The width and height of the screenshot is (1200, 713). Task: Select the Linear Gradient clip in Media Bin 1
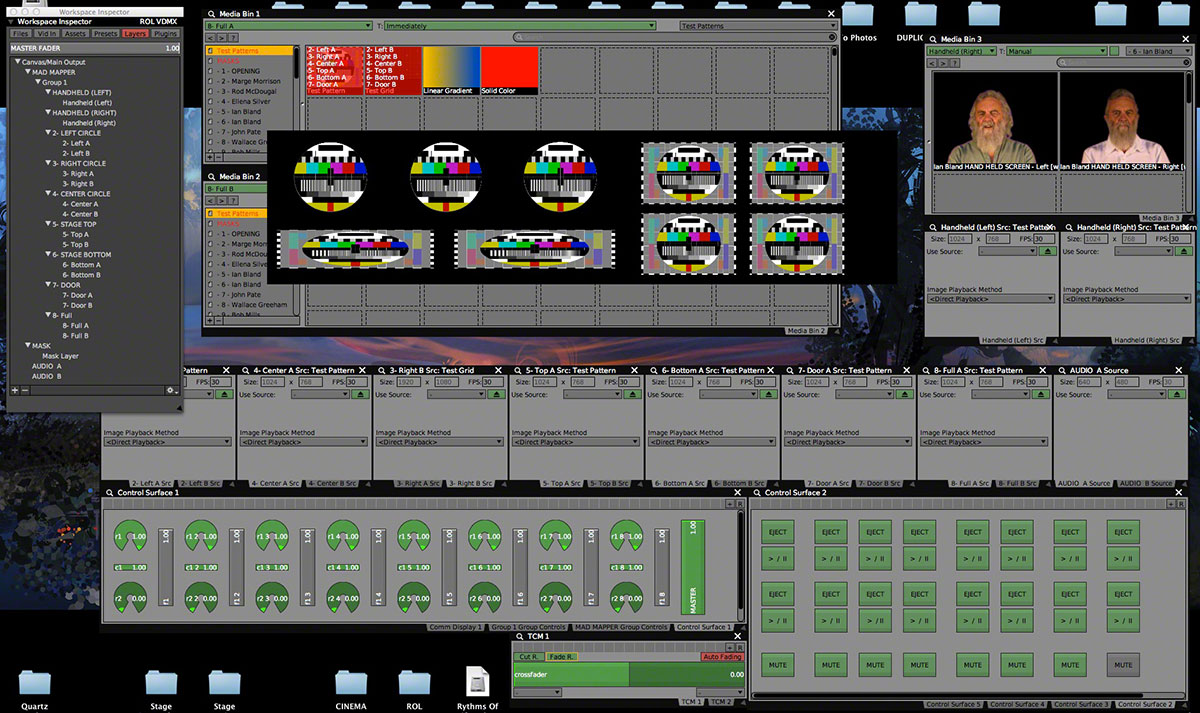coord(451,70)
